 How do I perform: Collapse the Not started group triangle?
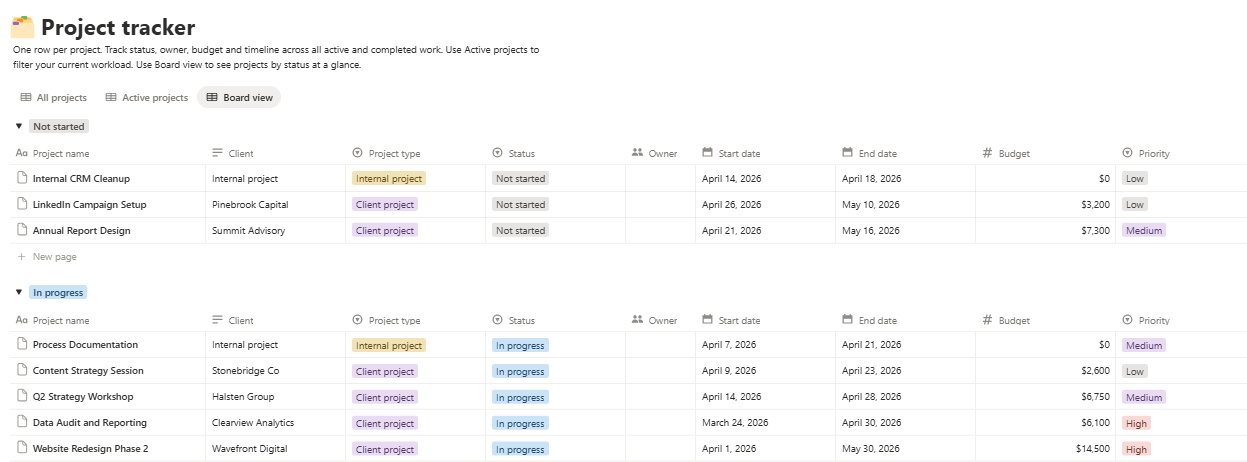[x=19, y=126]
